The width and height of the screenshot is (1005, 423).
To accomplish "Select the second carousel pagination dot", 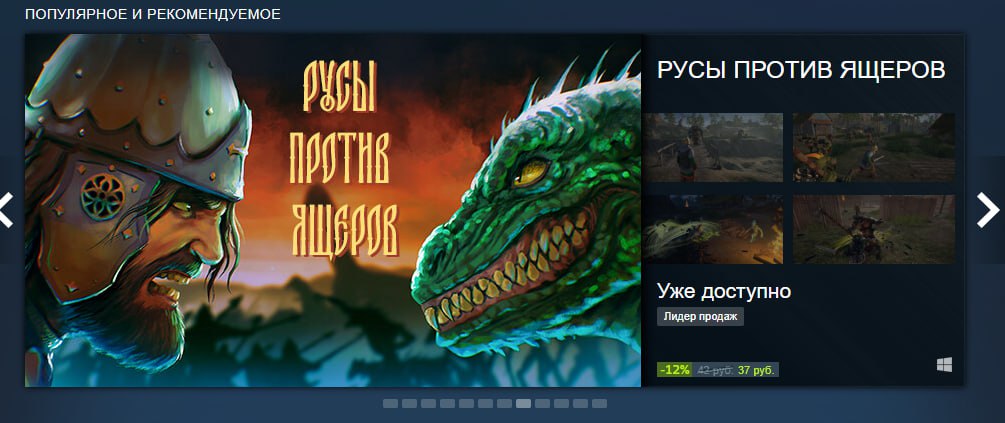I will (x=410, y=404).
